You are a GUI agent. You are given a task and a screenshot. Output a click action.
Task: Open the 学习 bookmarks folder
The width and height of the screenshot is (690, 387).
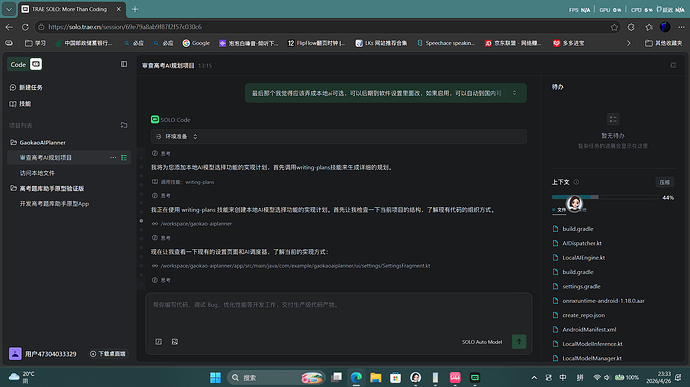(35, 43)
